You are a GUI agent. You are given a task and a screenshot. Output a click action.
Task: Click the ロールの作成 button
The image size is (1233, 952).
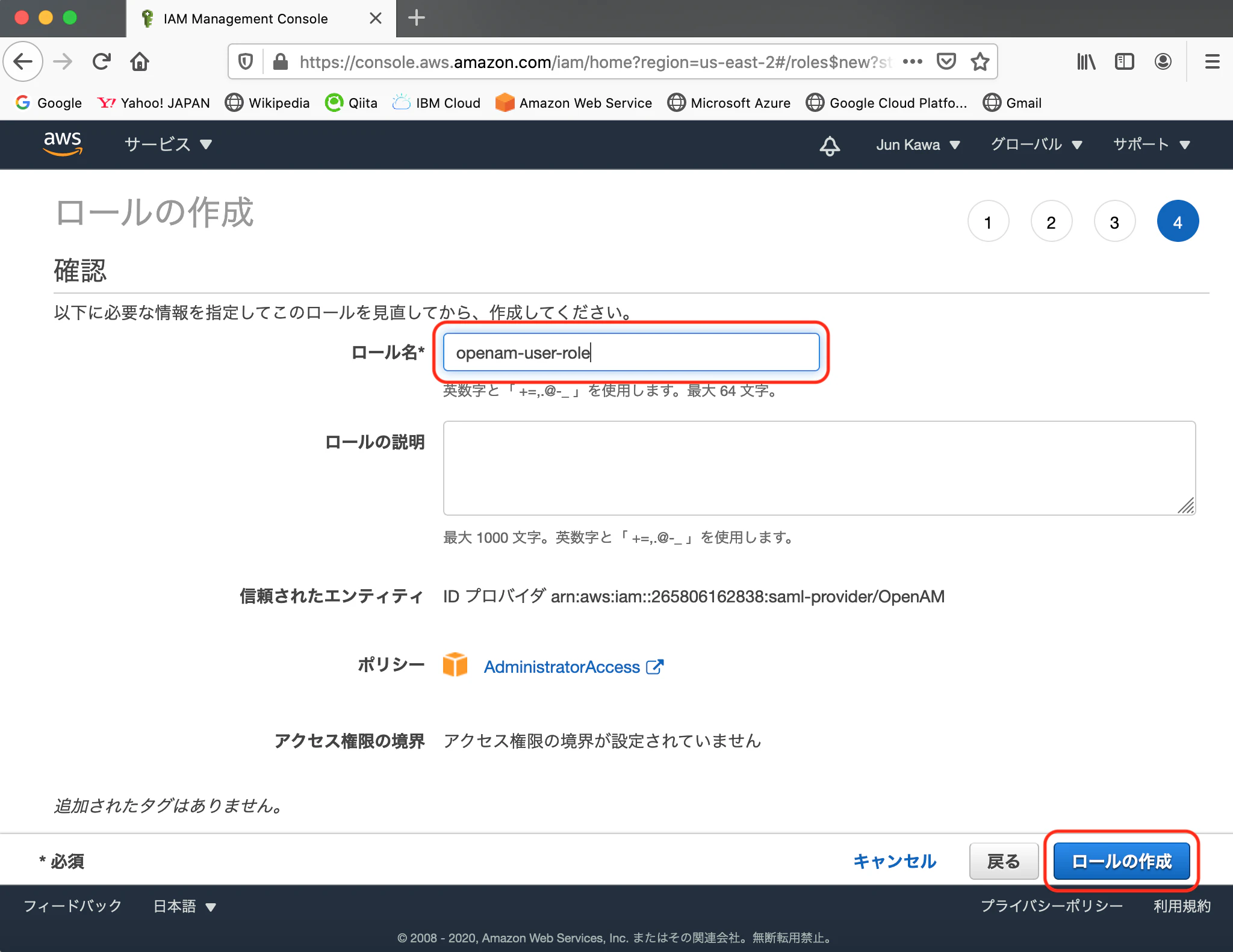(1121, 861)
